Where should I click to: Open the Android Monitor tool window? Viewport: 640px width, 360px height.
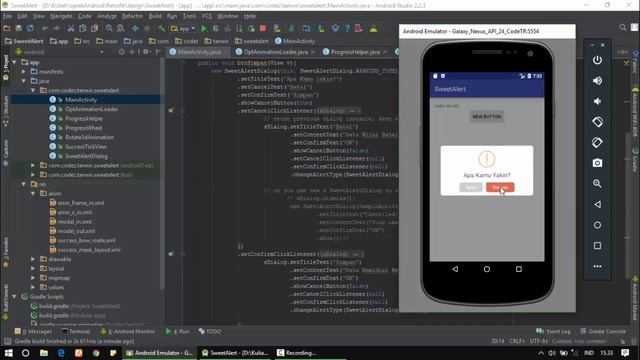[128, 331]
